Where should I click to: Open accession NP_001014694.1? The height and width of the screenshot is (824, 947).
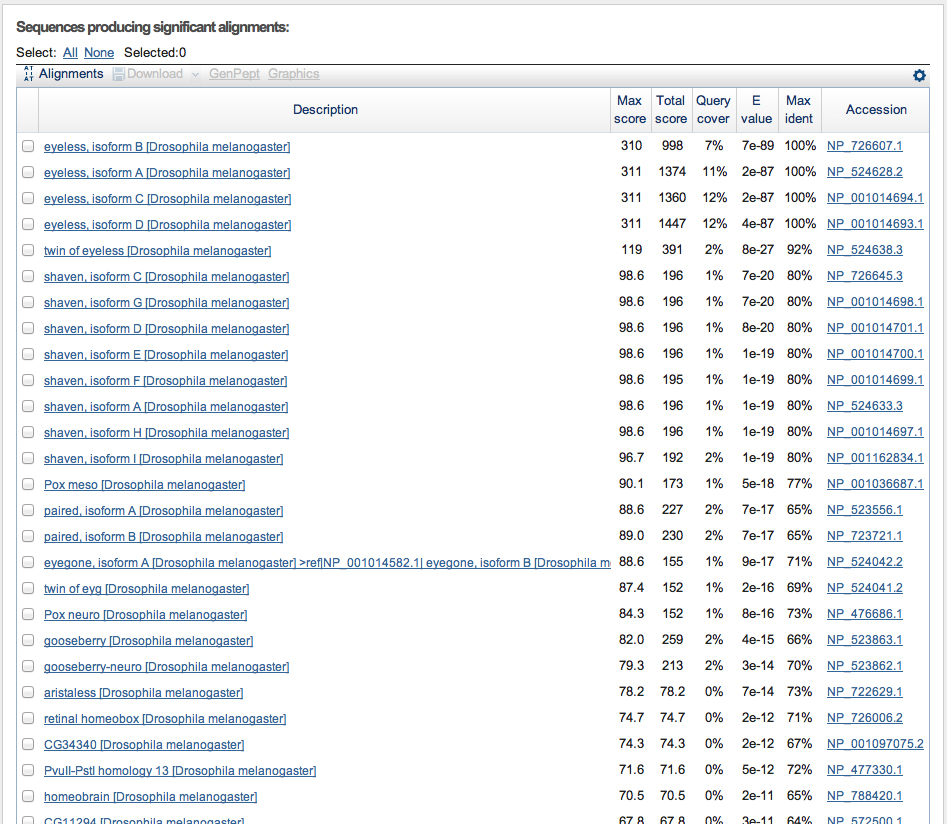[x=875, y=198]
